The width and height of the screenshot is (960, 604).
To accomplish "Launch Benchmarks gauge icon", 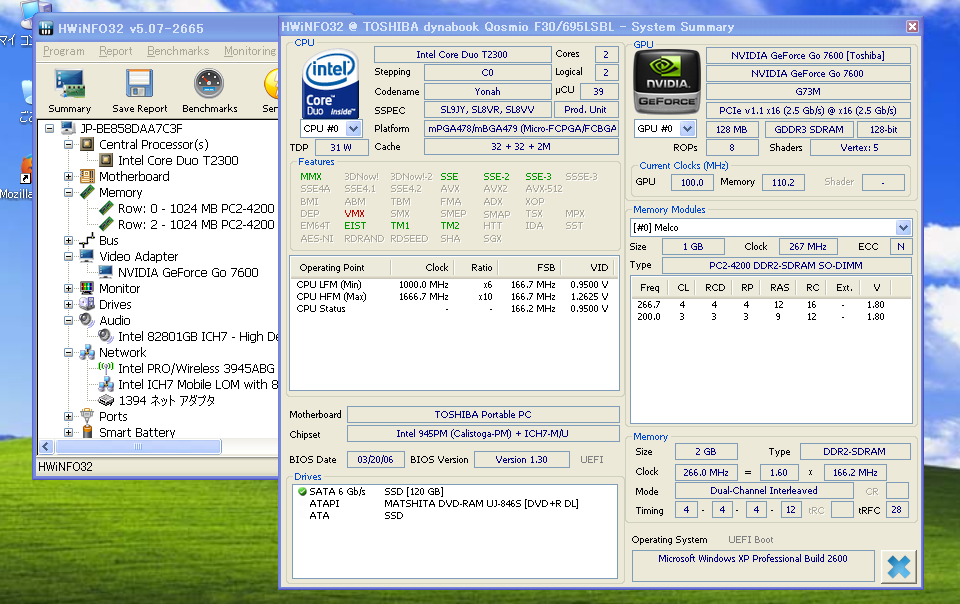I will pyautogui.click(x=209, y=84).
